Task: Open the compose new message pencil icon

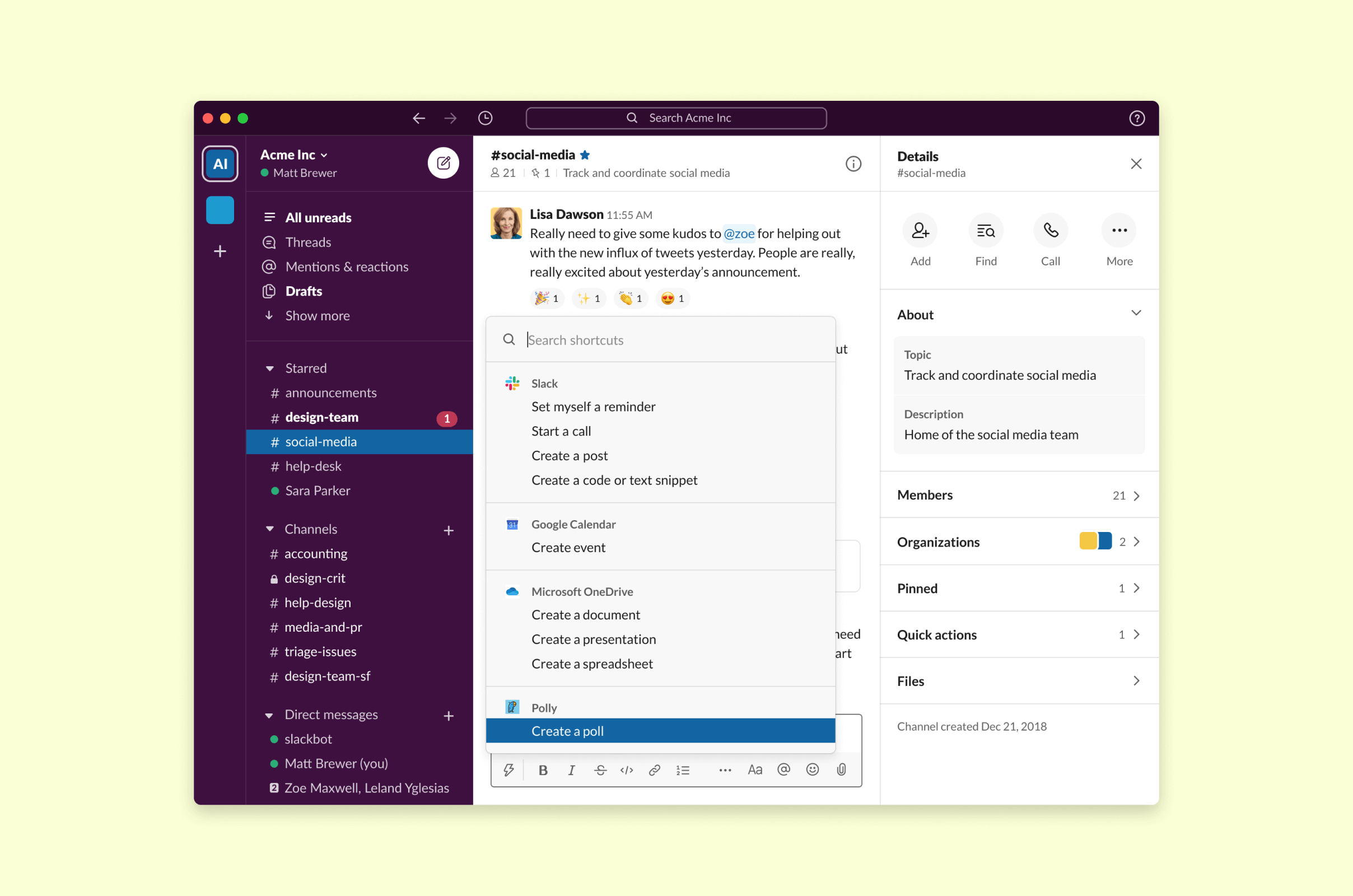Action: coord(444,163)
